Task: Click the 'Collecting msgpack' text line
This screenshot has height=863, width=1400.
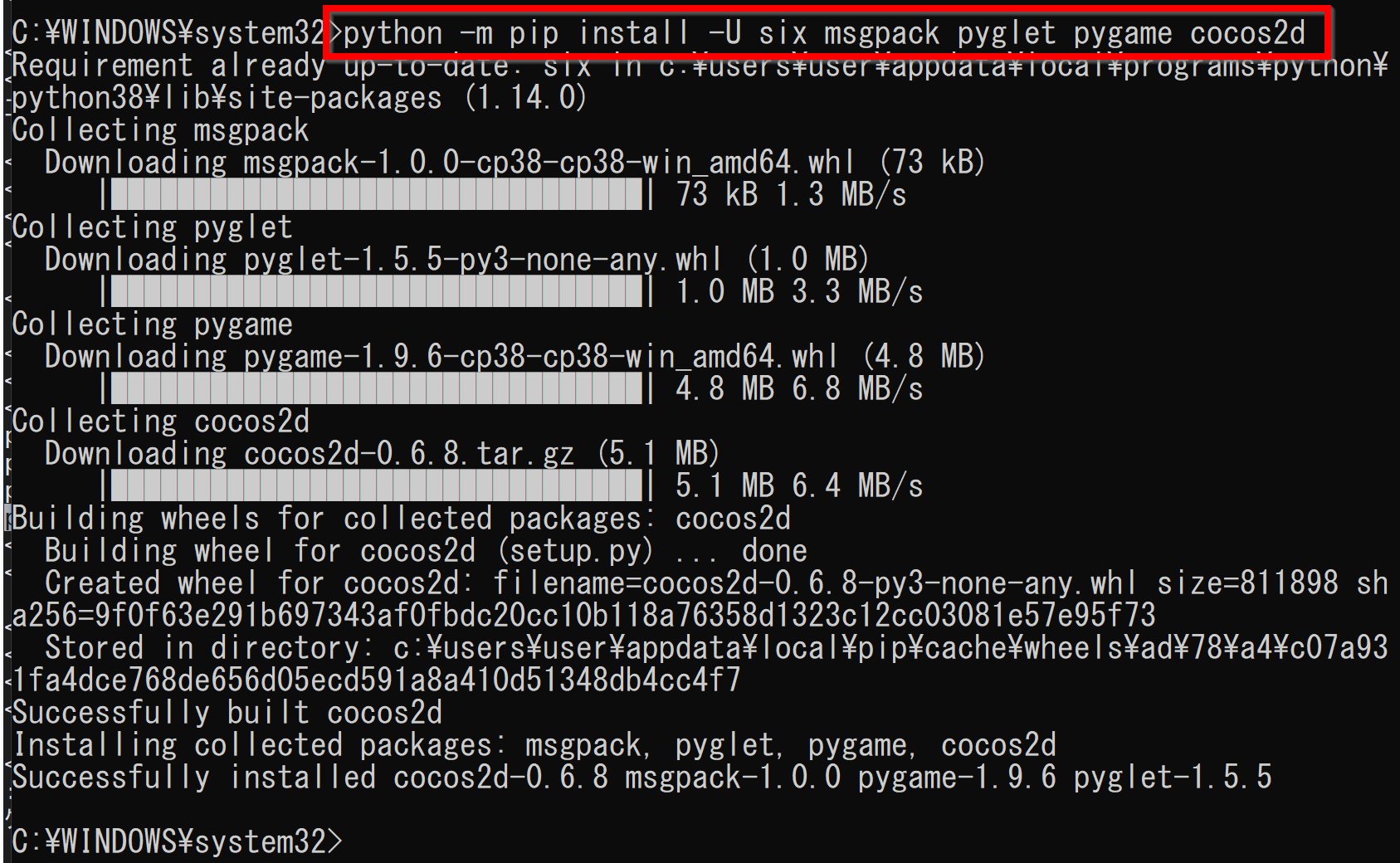Action: [x=160, y=130]
